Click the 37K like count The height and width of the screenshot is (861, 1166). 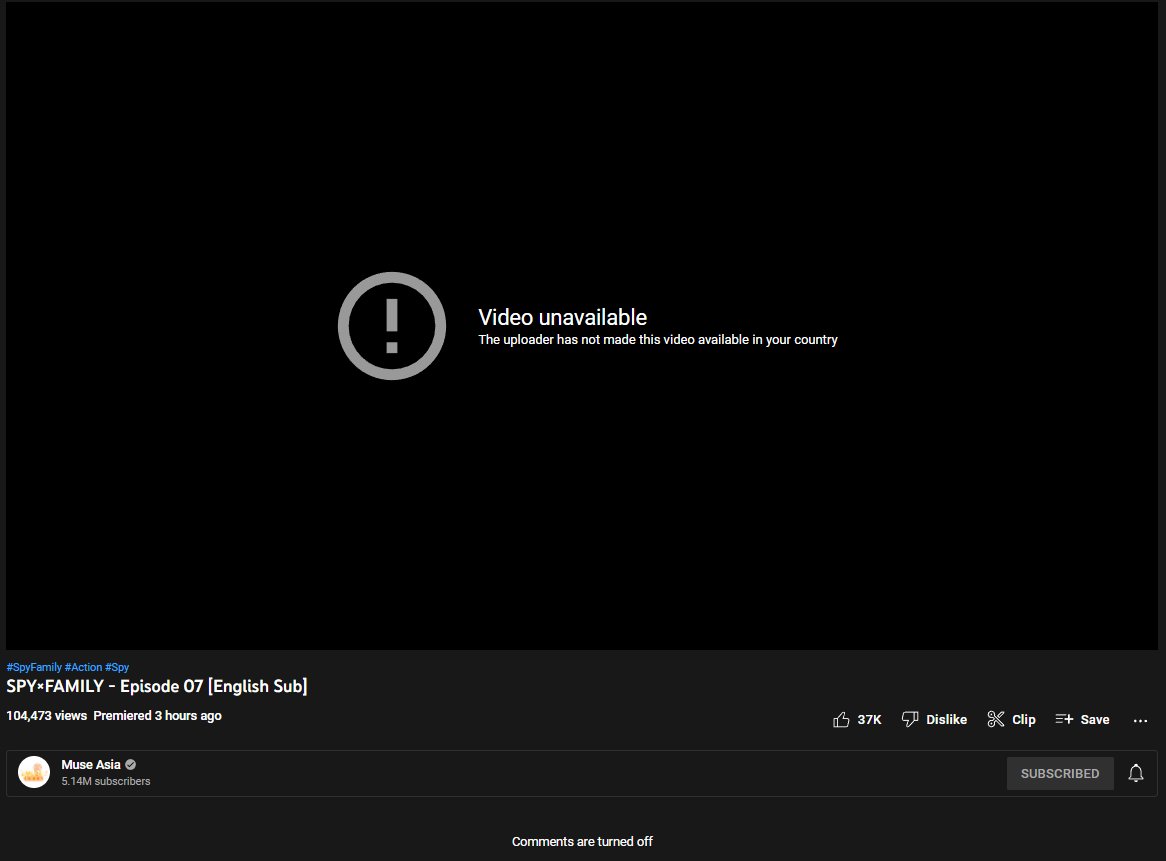869,720
